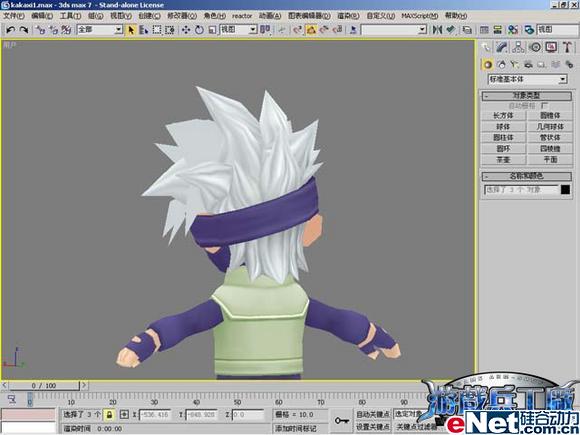Switch to the Hierarchy command panel tab
Image resolution: width=580 pixels, height=435 pixels.
tap(518, 47)
